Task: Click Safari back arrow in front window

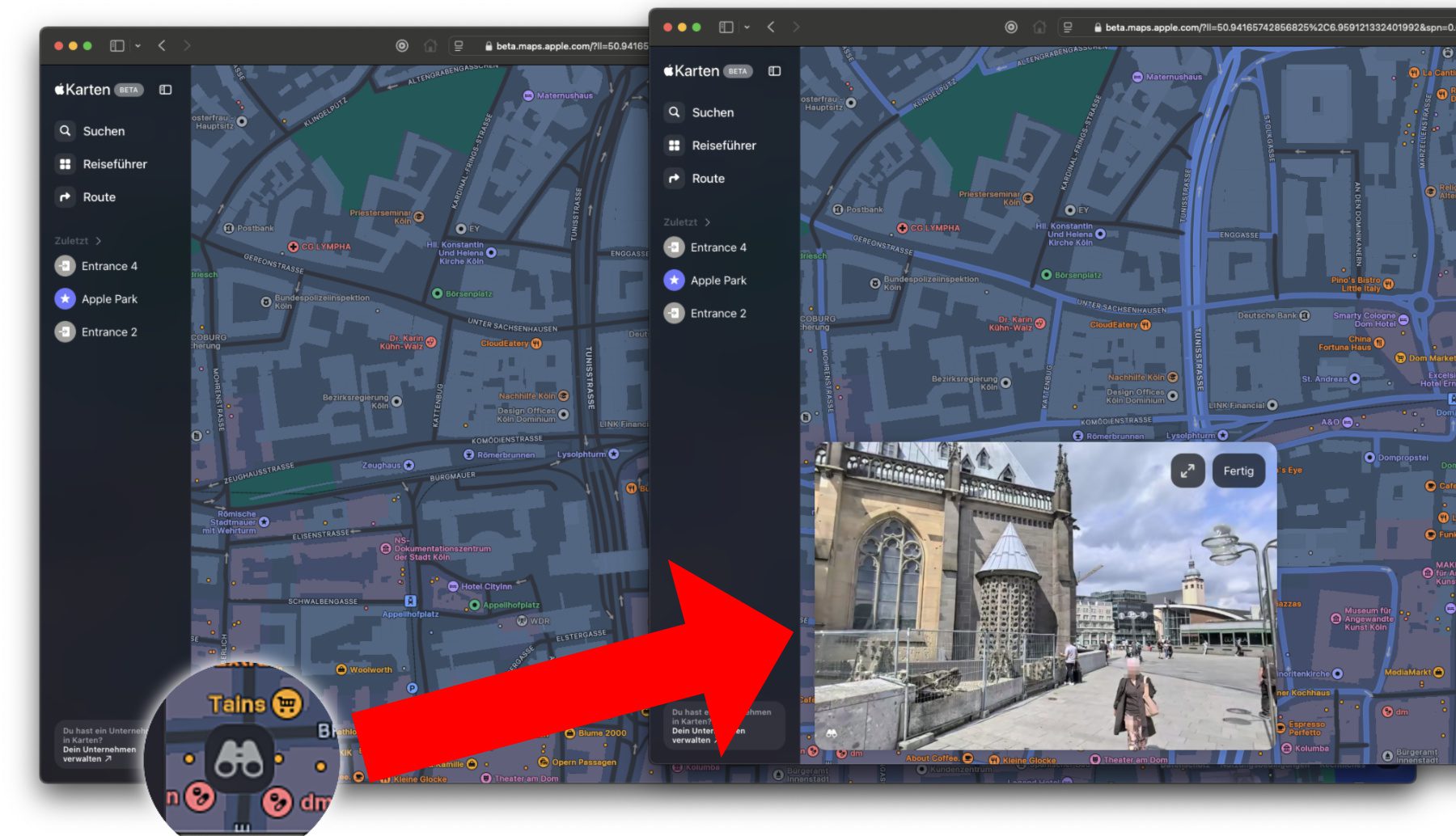Action: tap(771, 27)
